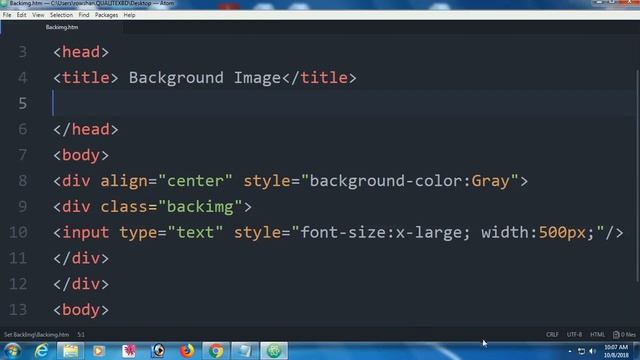Show hidden tray icons arrow
The width and height of the screenshot is (640, 360).
click(570, 351)
